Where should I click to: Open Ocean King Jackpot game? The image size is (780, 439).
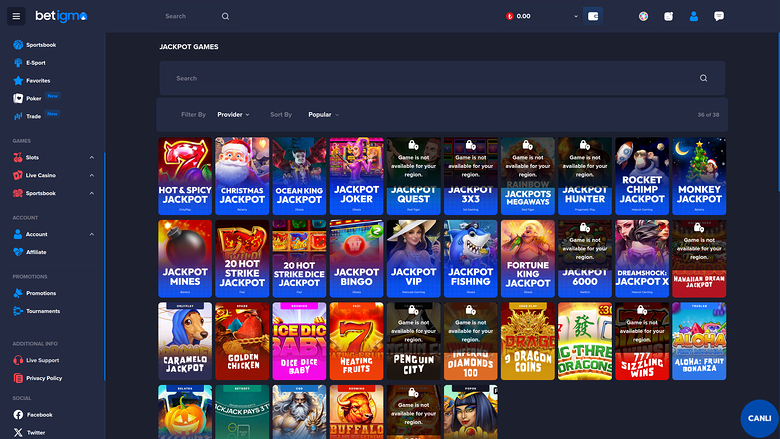[x=299, y=176]
